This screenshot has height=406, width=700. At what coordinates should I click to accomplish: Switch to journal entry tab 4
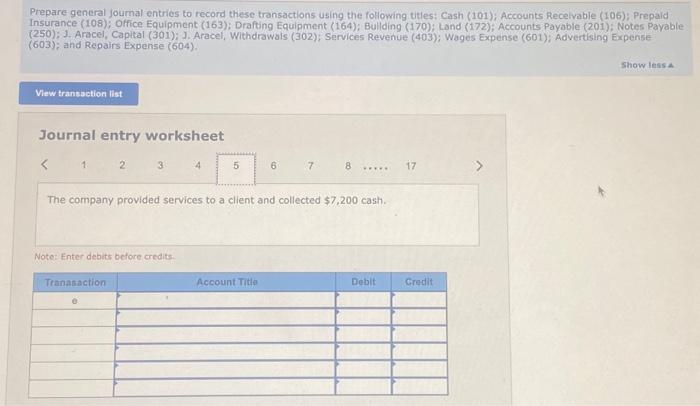[198, 165]
